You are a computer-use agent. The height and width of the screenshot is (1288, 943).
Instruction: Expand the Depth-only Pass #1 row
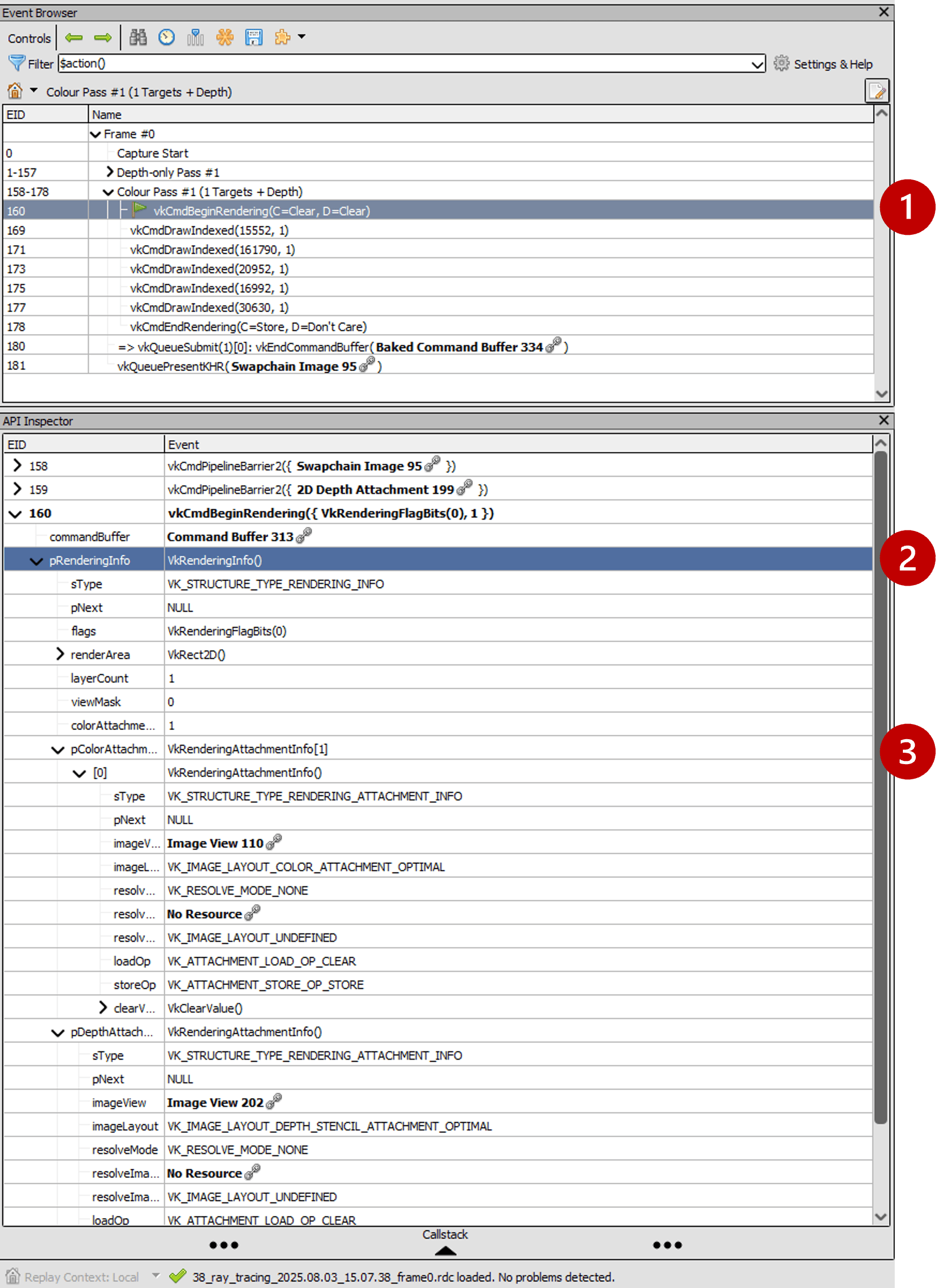(x=110, y=172)
